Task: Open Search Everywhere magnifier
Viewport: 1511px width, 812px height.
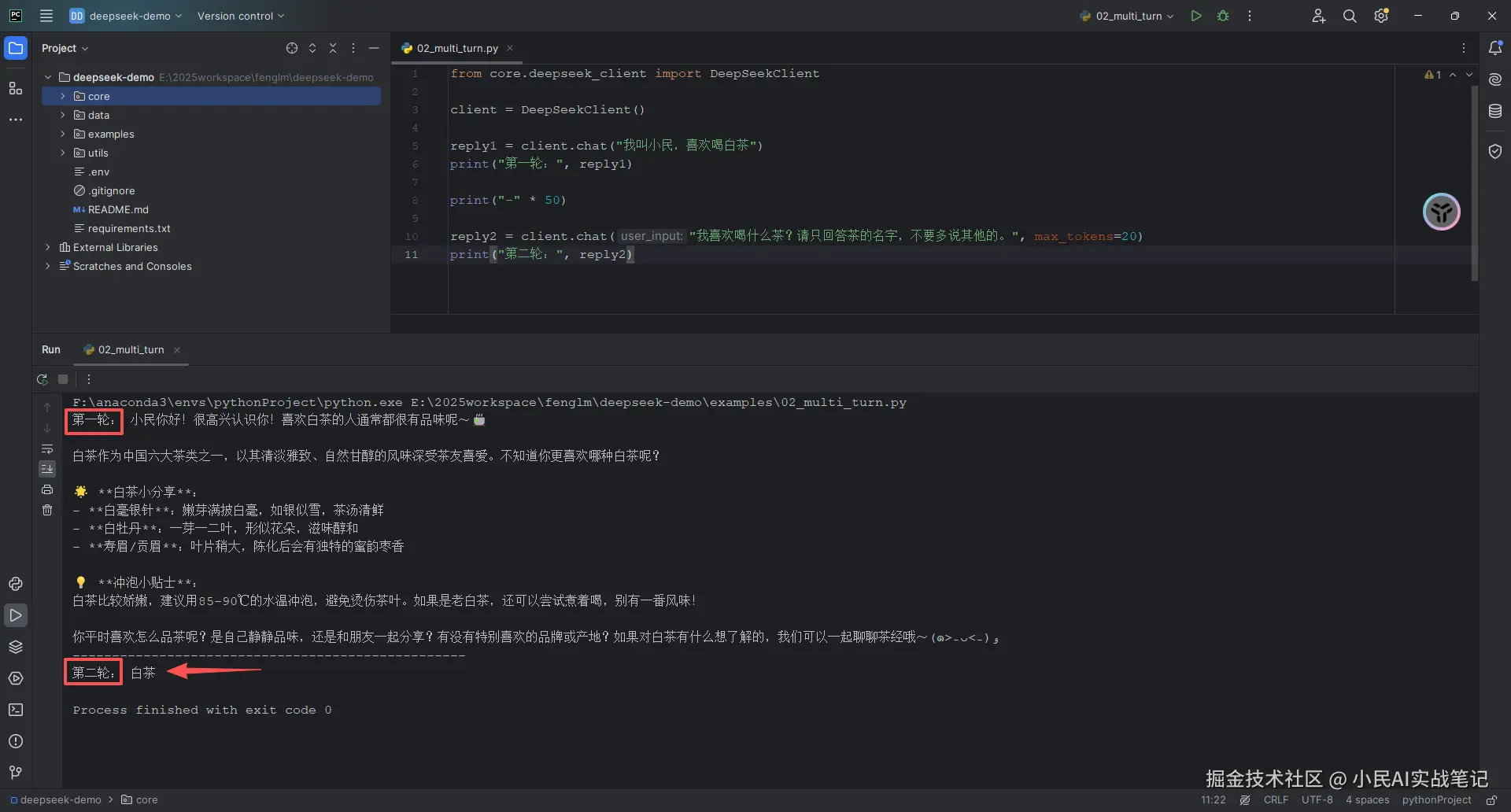Action: [x=1350, y=16]
